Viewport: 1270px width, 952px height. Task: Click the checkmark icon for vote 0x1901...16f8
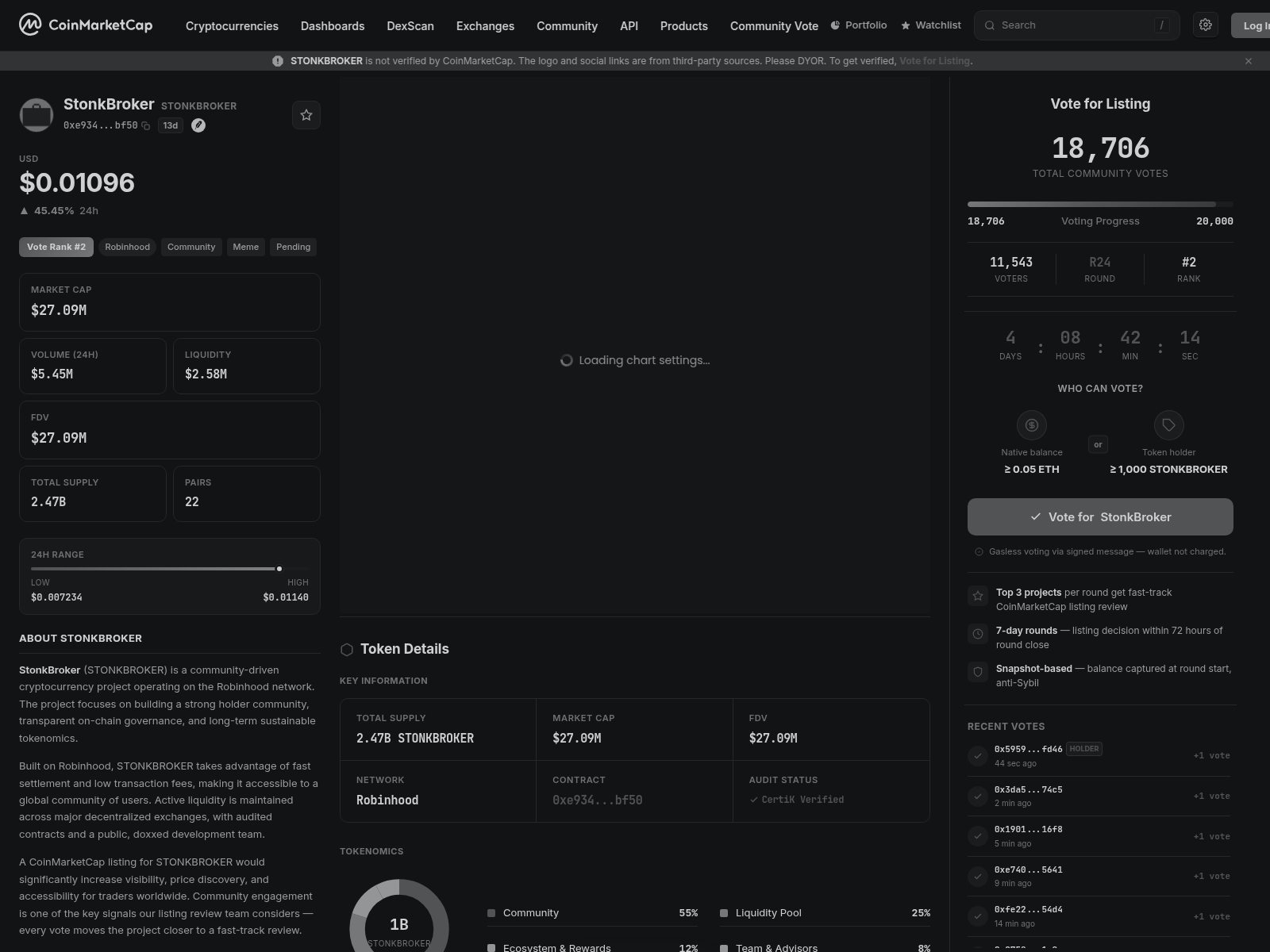[978, 836]
